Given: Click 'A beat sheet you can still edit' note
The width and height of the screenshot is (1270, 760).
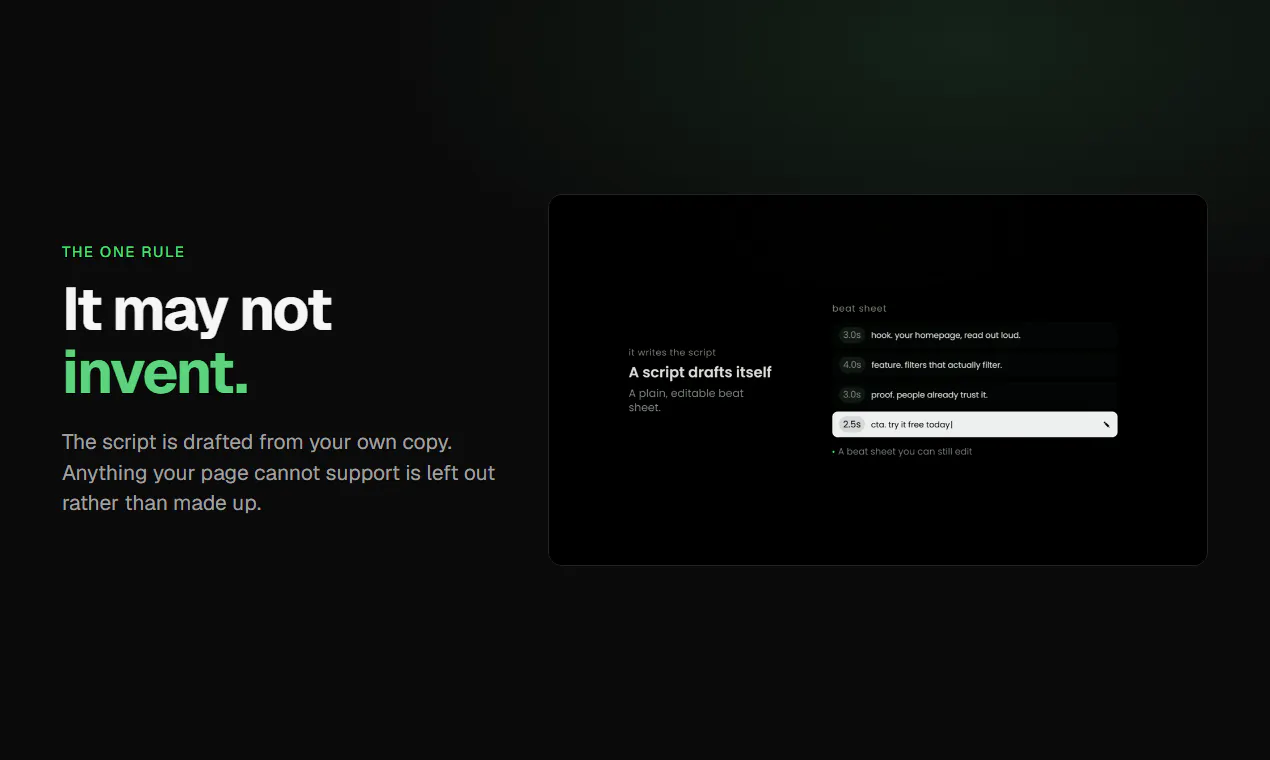Looking at the screenshot, I should pos(905,452).
